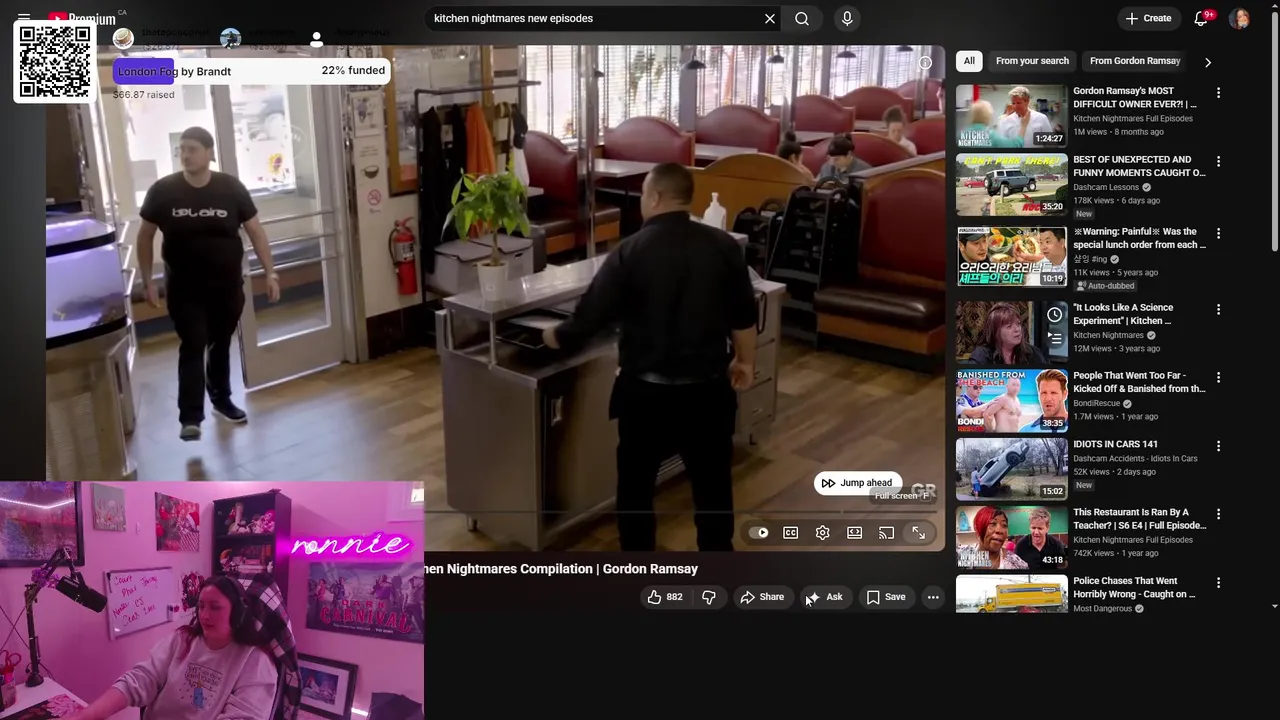Visit Most Dangerous channel

(x=1102, y=608)
